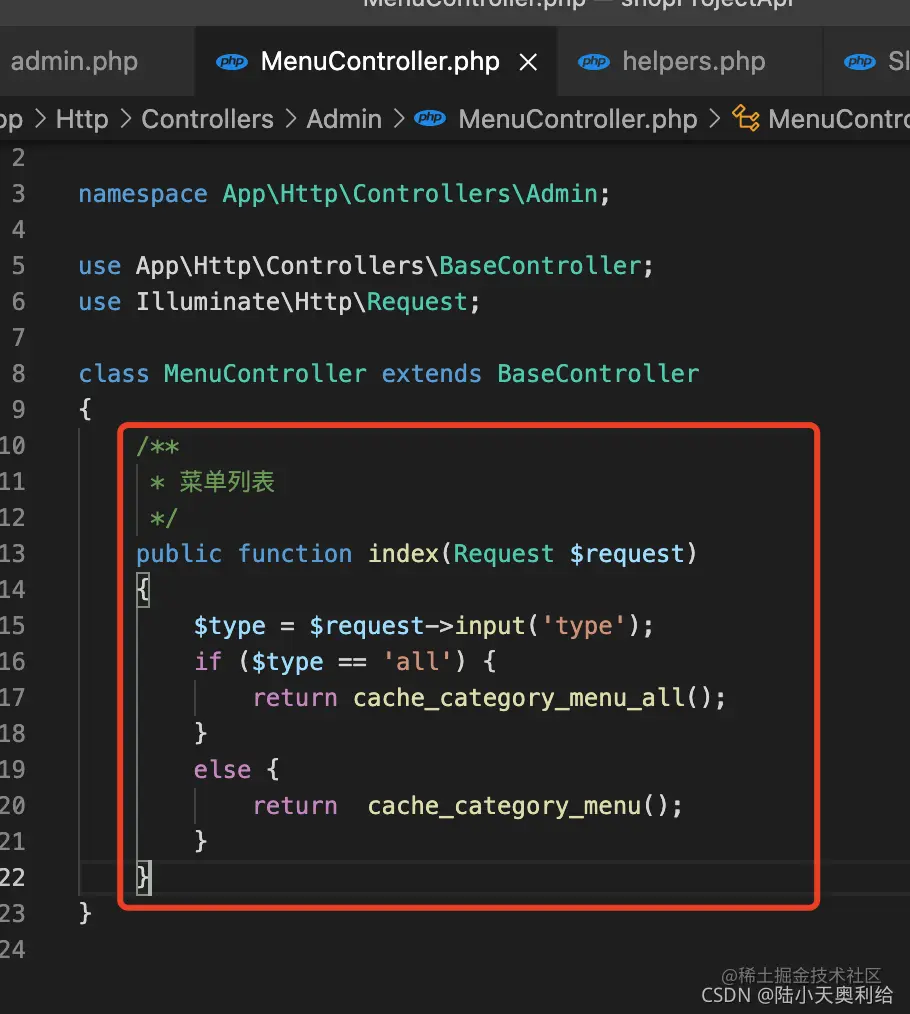The width and height of the screenshot is (910, 1014).
Task: Click the PHP icon in the breadcrumb
Action: 429,118
